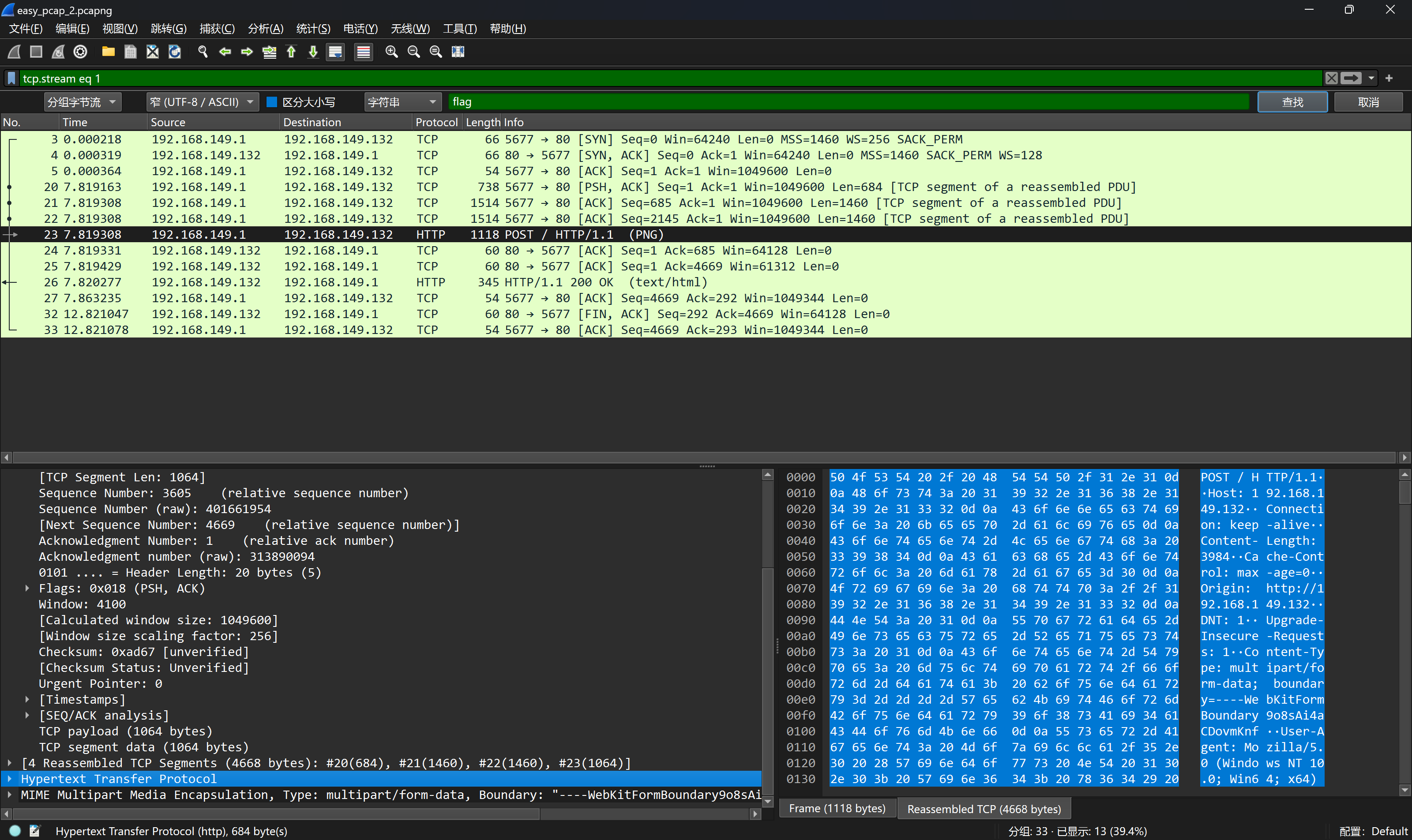
Task: Expand the [Timestamps] tree node
Action: (x=26, y=700)
